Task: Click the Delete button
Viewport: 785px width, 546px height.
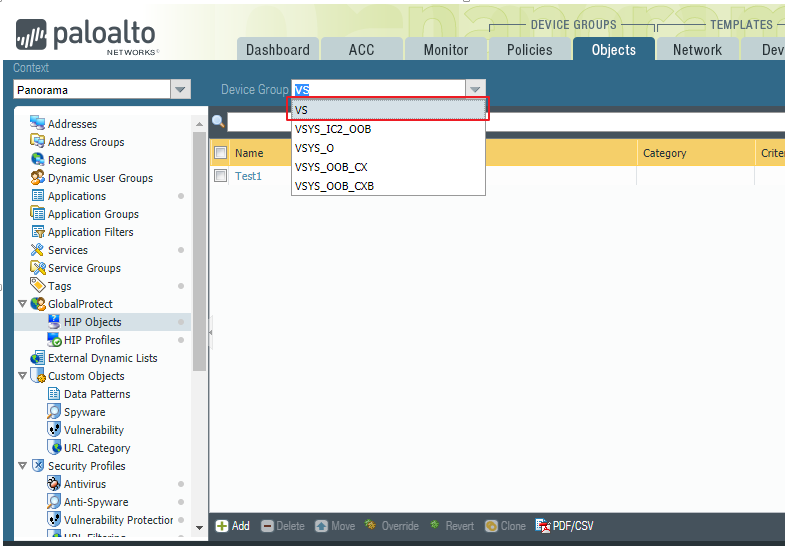Action: (283, 526)
